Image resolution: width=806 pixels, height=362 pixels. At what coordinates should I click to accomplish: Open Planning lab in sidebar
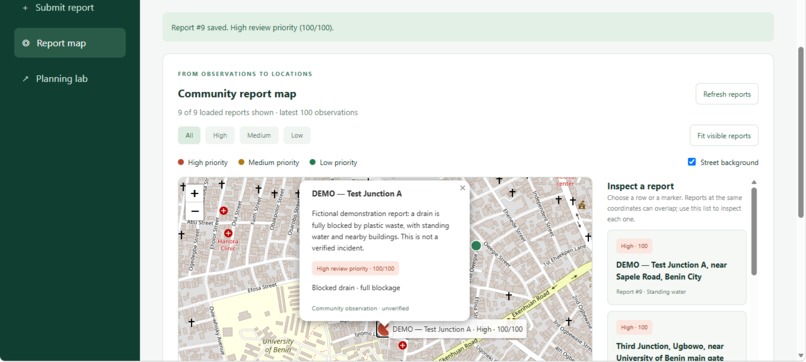(69, 79)
